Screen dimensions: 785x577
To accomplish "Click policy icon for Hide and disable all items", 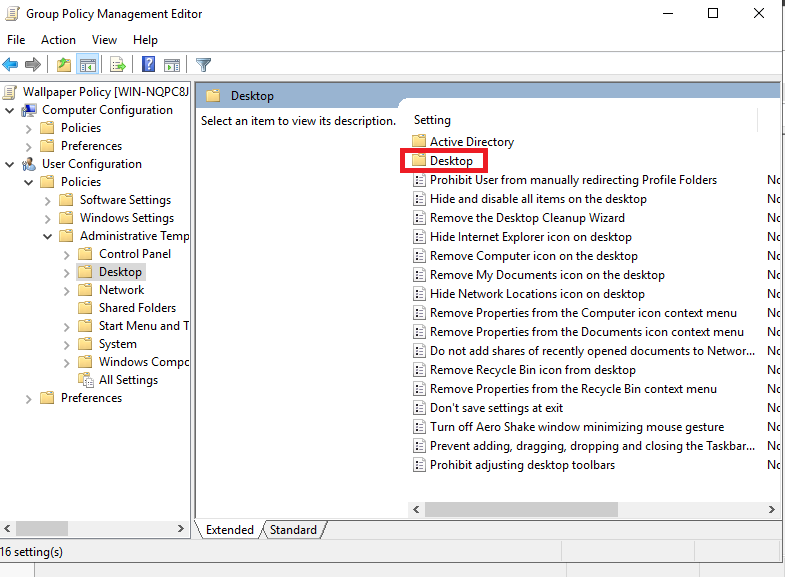I will (x=419, y=199).
